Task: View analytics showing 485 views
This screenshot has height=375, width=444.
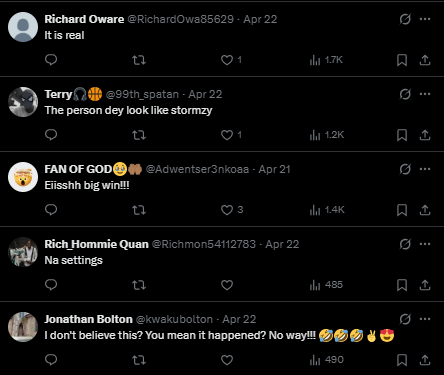Action: (326, 285)
